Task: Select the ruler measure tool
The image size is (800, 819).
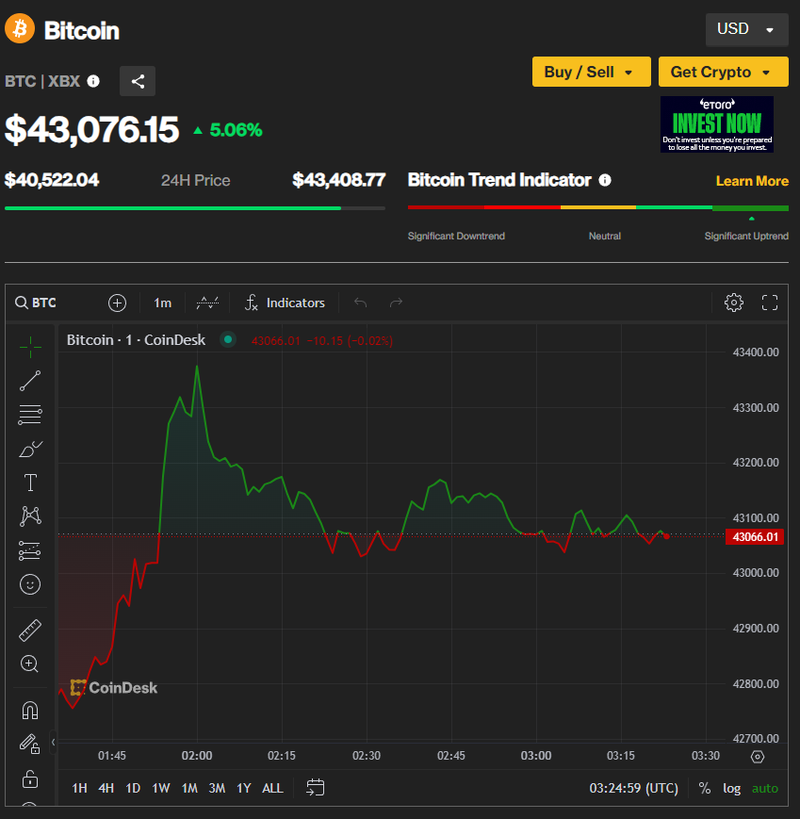Action: coord(30,630)
